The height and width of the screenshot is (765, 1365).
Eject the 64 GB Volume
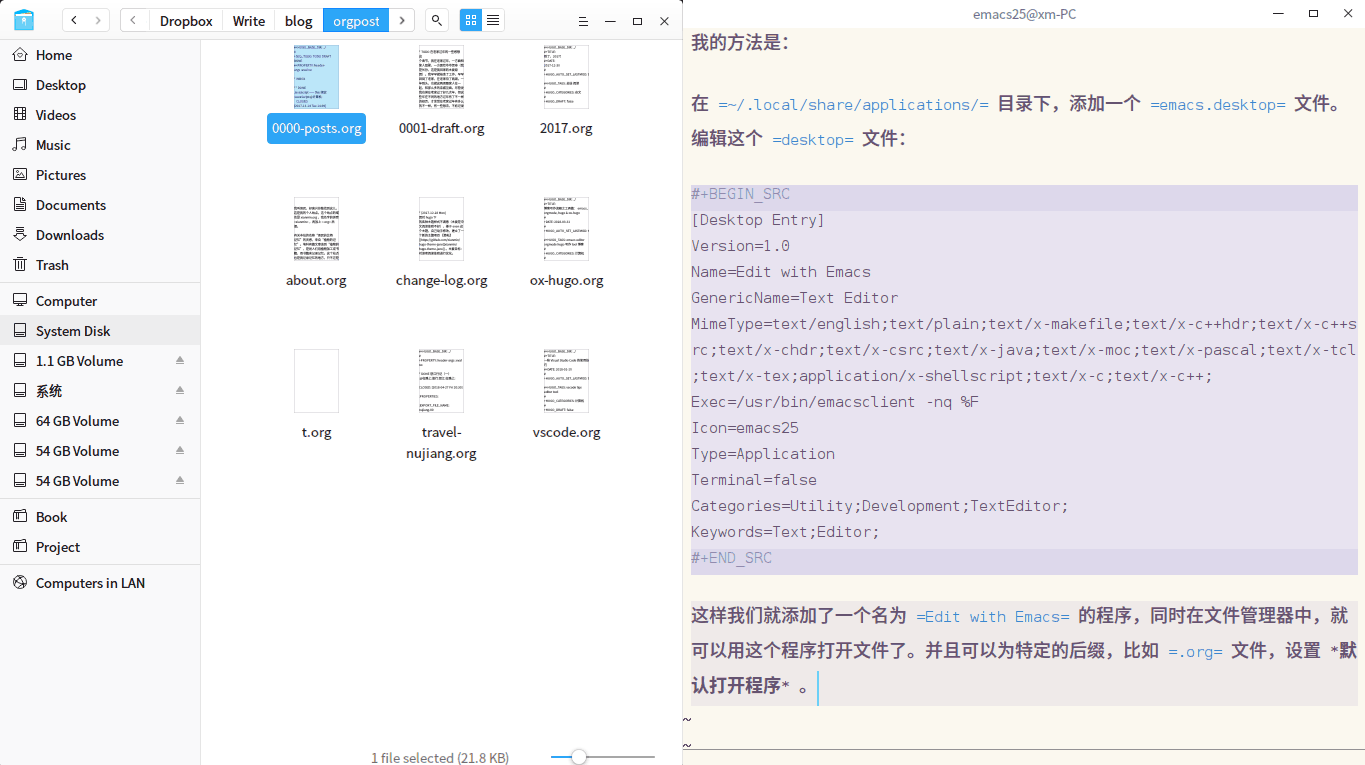coord(180,421)
